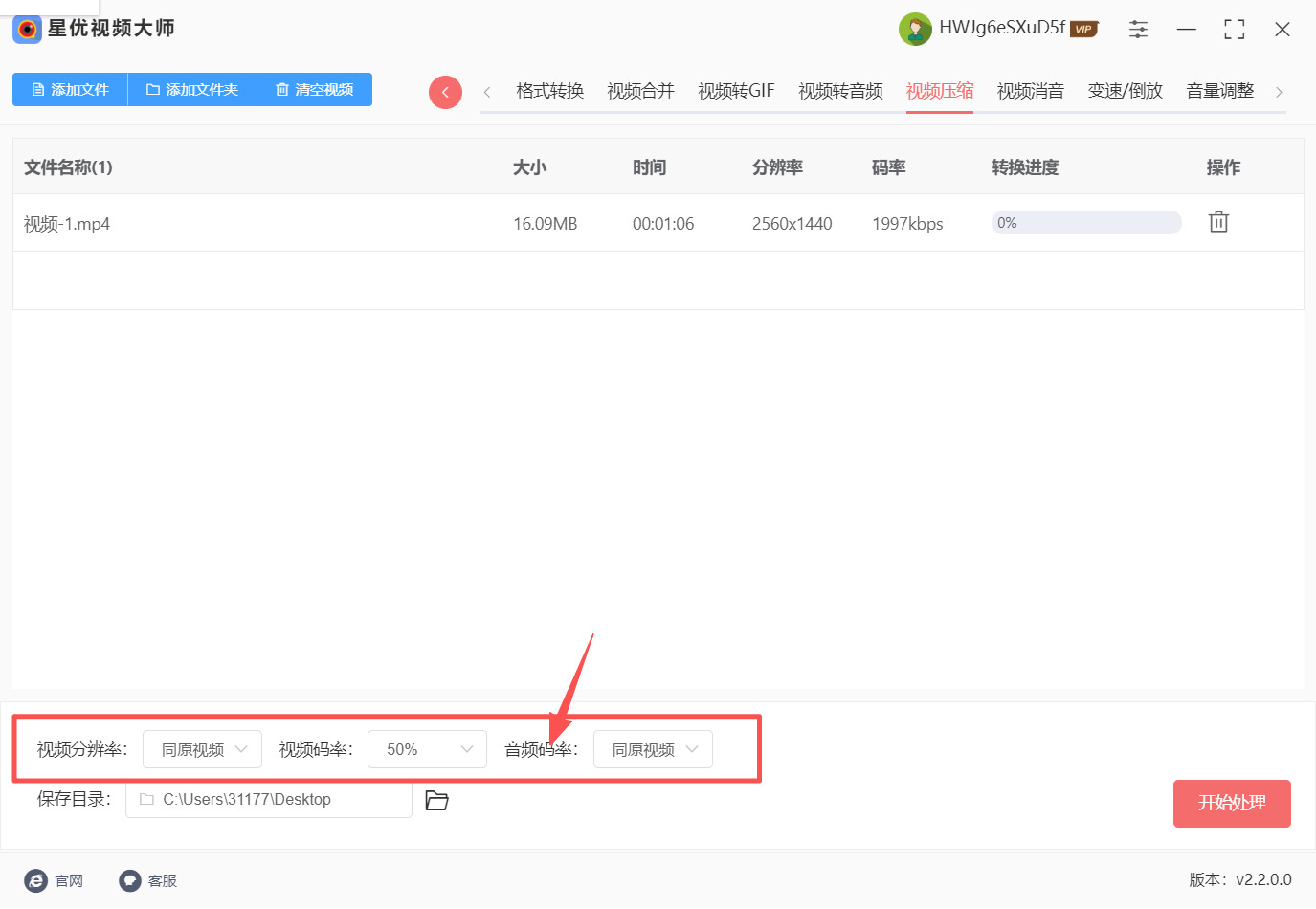The width and height of the screenshot is (1316, 909).
Task: Click the 文件名称(1) column header
Action: point(68,167)
